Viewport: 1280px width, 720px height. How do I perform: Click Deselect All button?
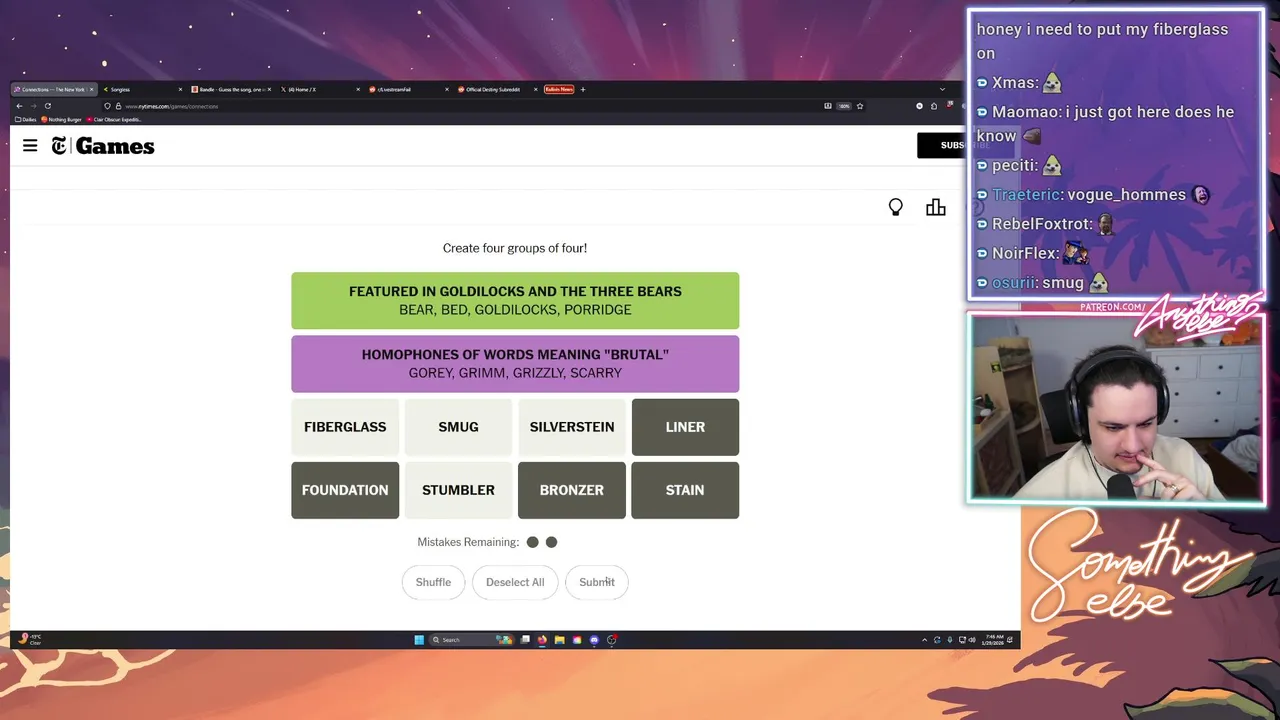point(515,582)
